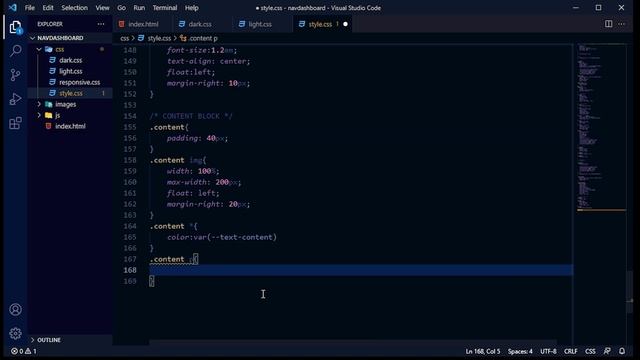
Task: Open dark.css in the explorer tree
Action: pos(70,60)
